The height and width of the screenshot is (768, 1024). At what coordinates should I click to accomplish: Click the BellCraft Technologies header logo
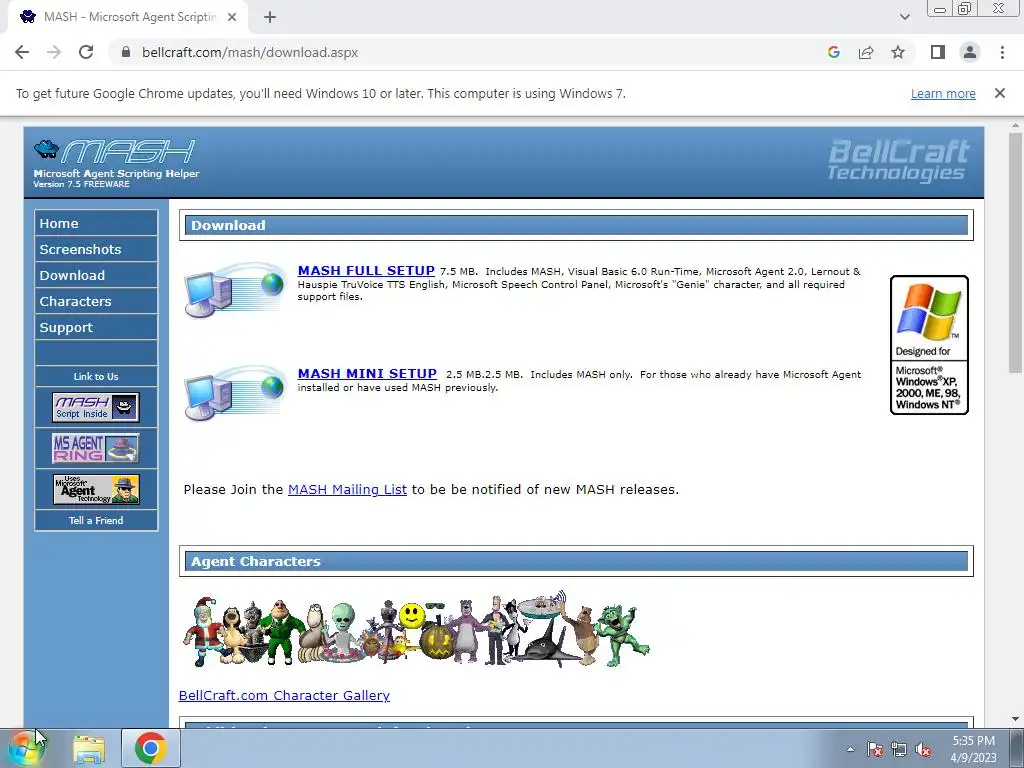[x=899, y=159]
